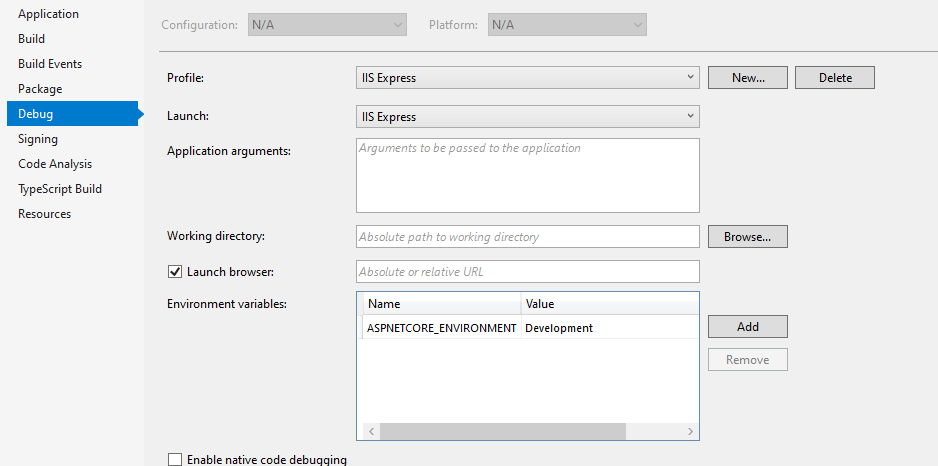Switch to the Build tab

(x=31, y=39)
